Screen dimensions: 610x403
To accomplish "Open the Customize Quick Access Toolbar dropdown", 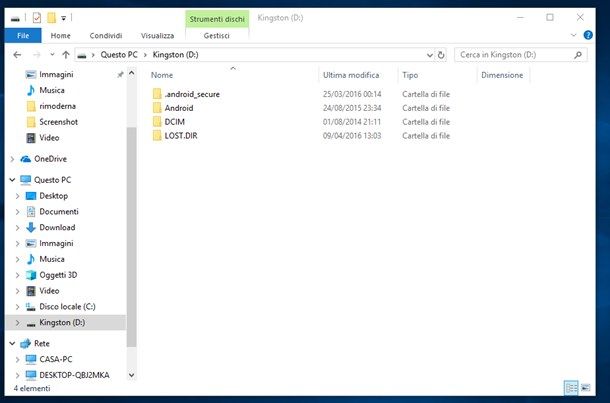I will 63,18.
